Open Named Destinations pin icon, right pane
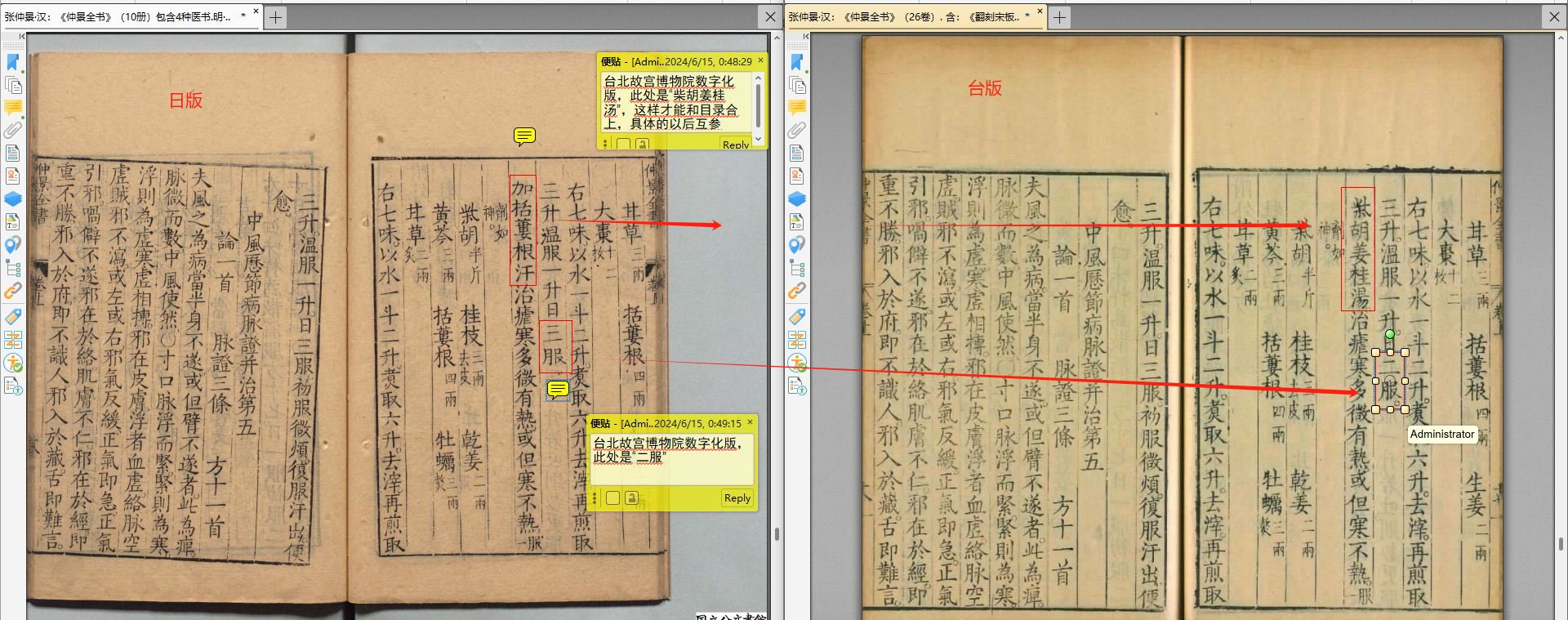 (x=797, y=244)
